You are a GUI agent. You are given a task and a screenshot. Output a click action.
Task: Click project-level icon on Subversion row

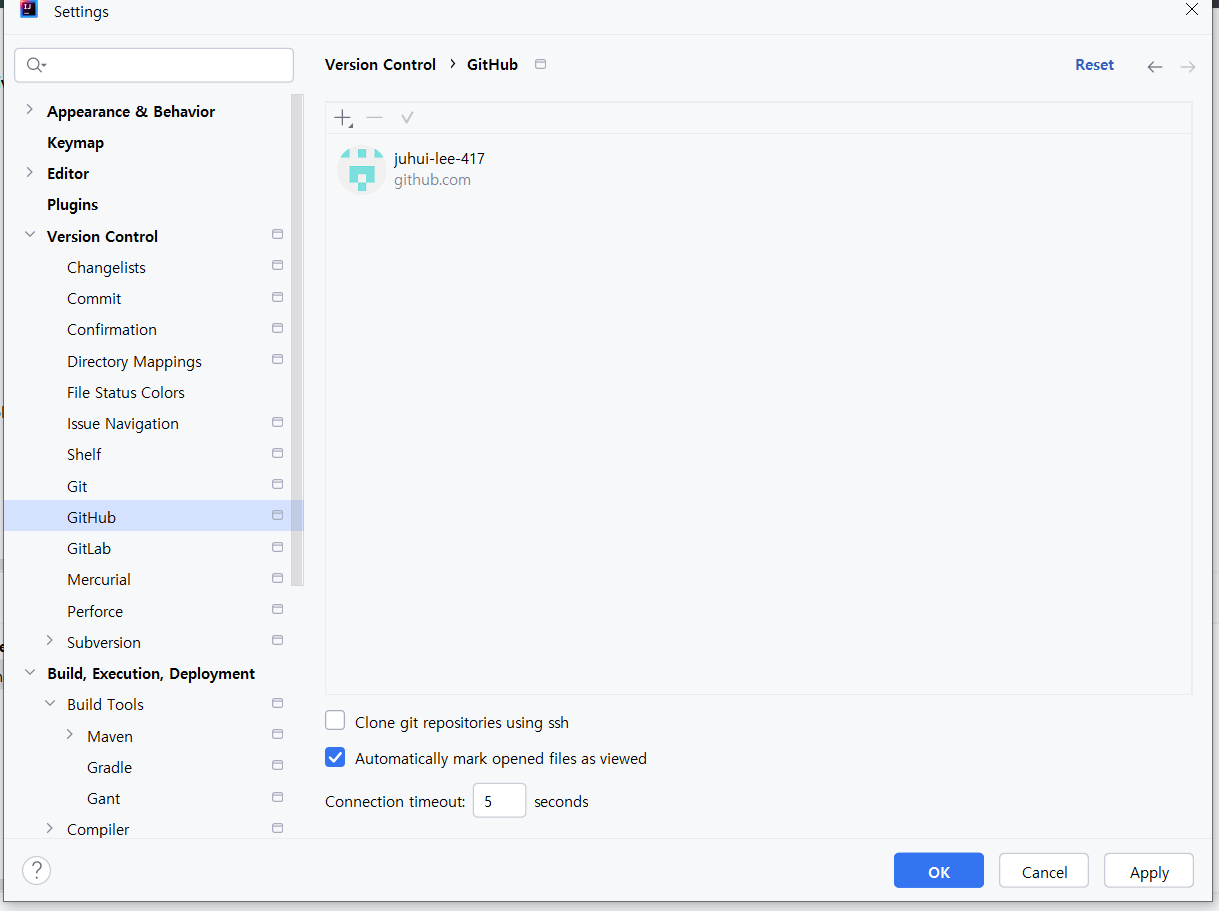[x=277, y=640]
